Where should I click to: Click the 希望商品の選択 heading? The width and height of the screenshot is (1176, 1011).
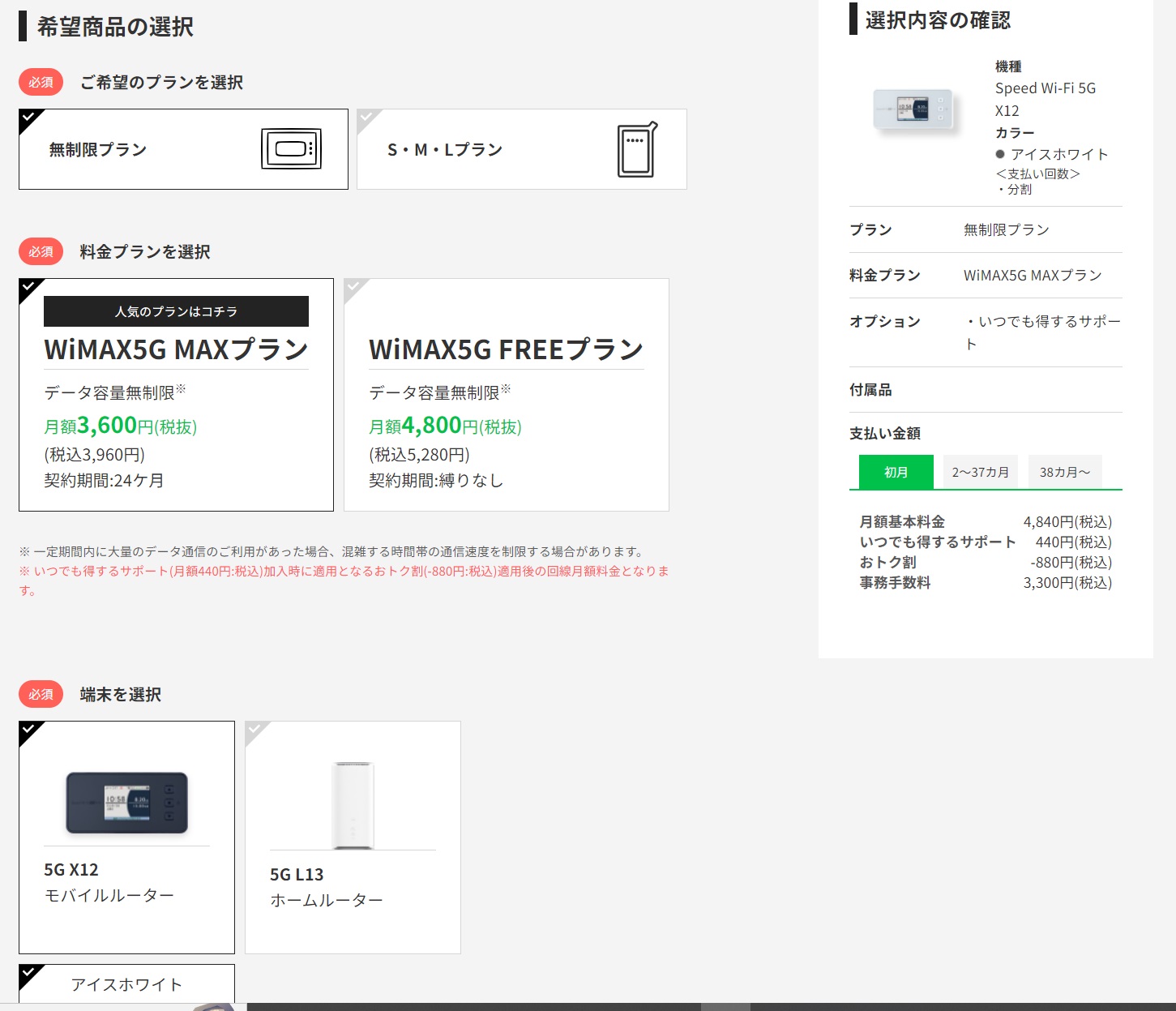pyautogui.click(x=115, y=27)
